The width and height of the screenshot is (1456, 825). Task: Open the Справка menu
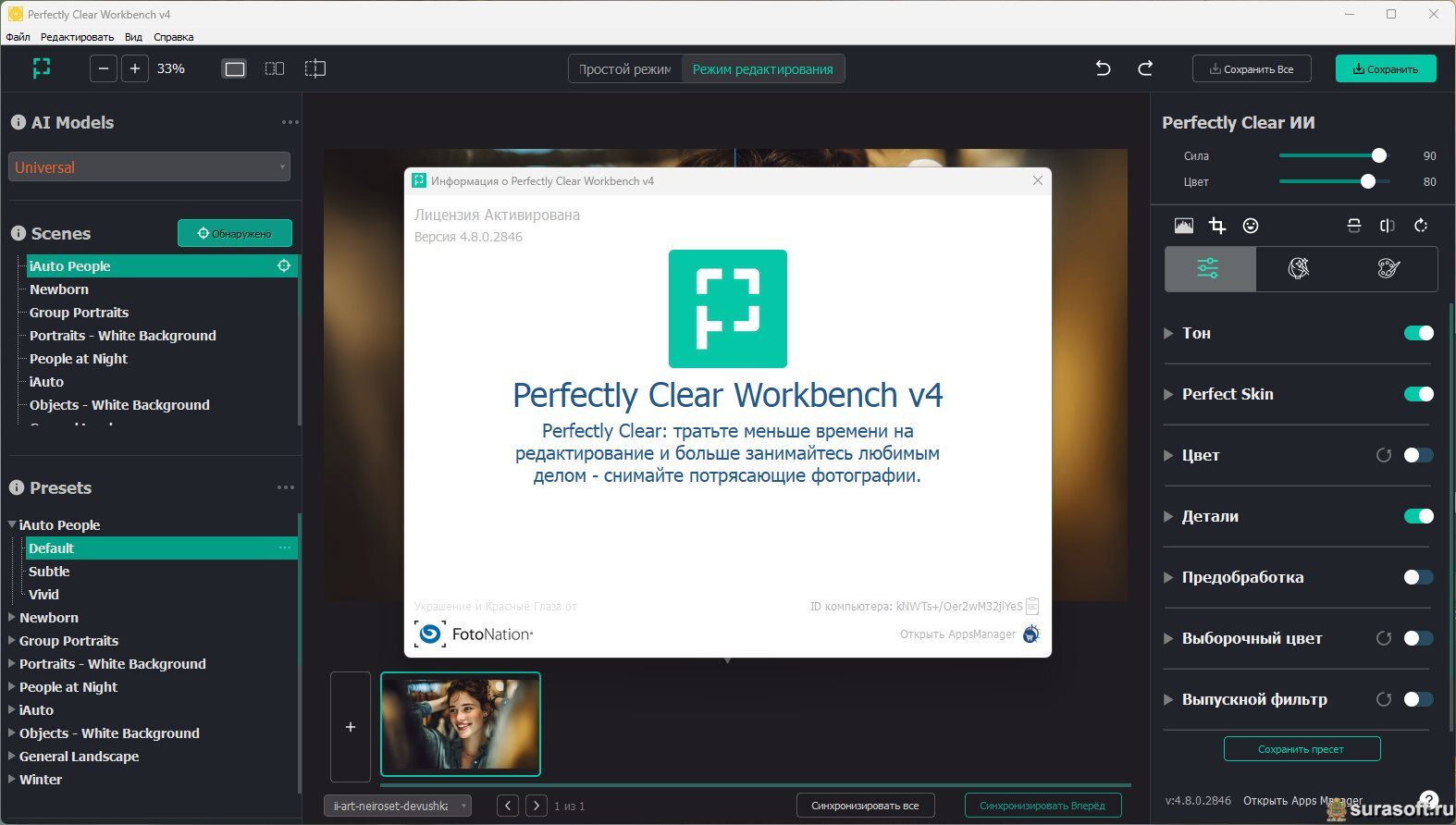pos(173,37)
